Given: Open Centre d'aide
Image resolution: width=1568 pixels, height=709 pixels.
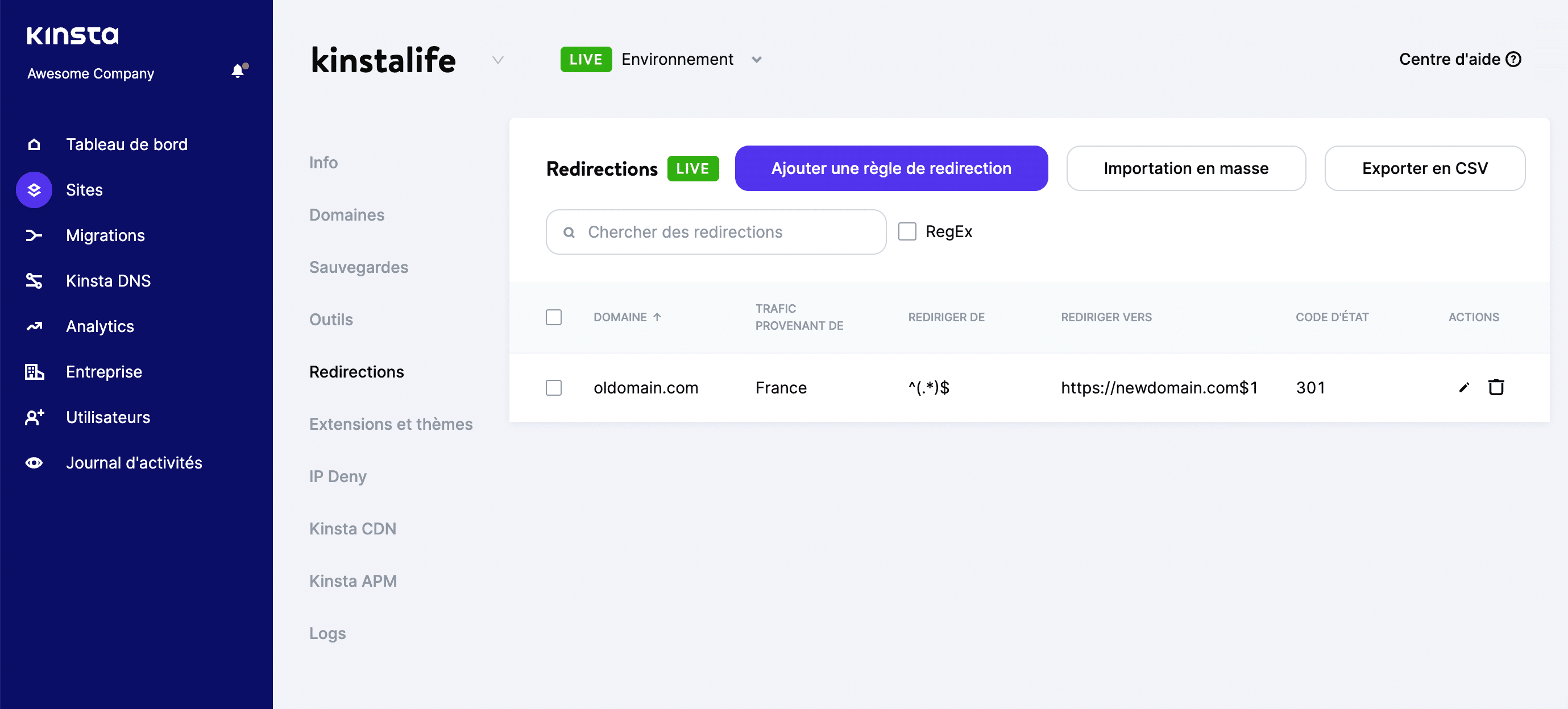Looking at the screenshot, I should pos(1460,59).
